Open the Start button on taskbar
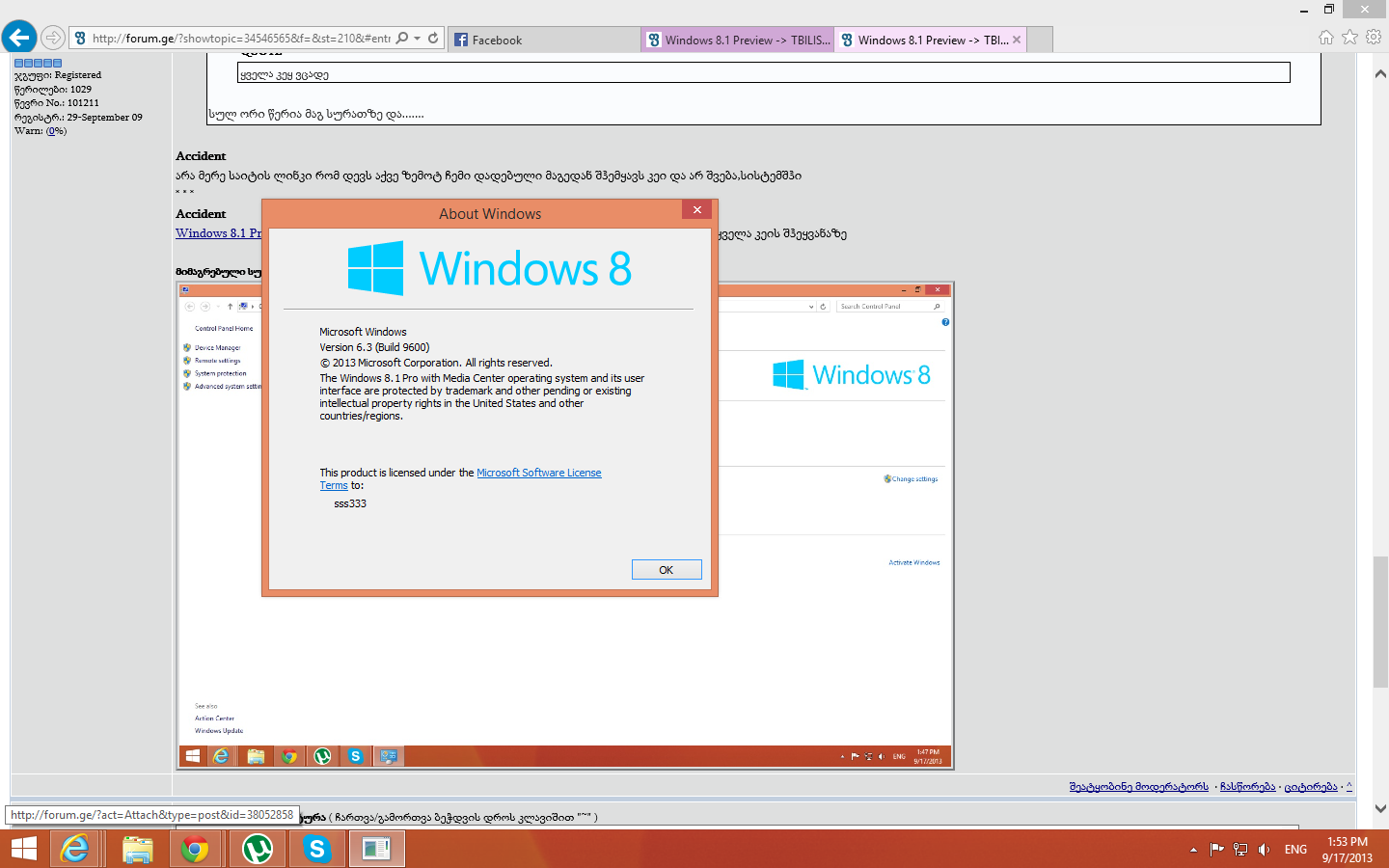The height and width of the screenshot is (868, 1389). [x=23, y=849]
